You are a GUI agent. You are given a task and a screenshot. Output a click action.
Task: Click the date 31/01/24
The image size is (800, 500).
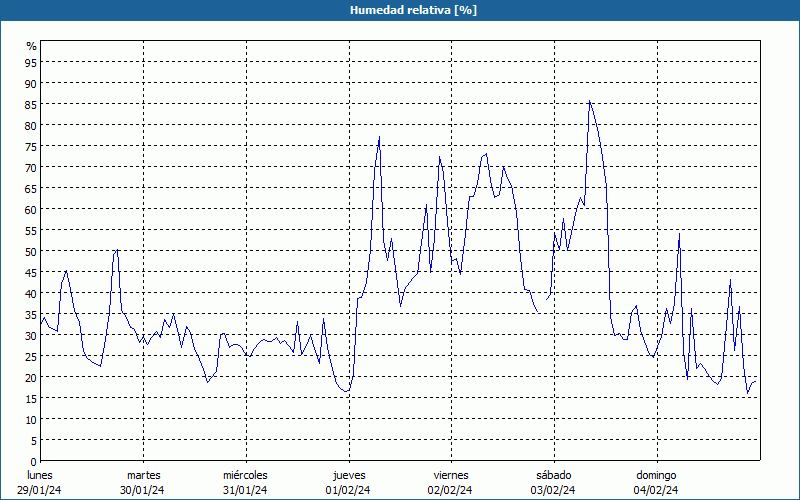coord(245,490)
